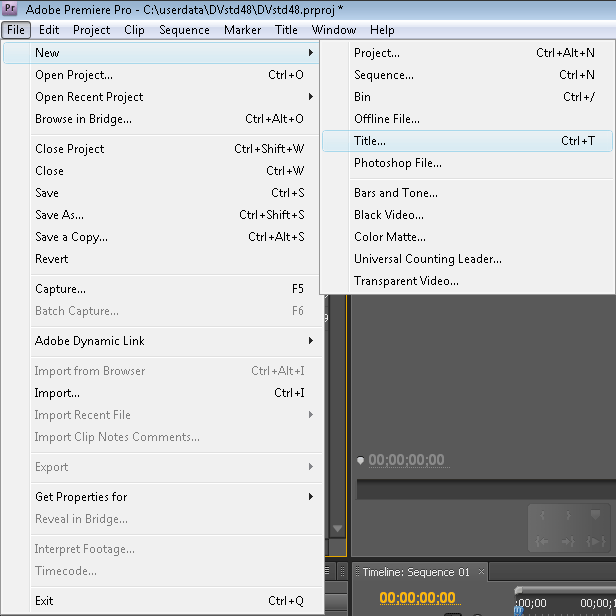Click the Go to Out Point button
This screenshot has width=616, height=616.
tap(568, 542)
